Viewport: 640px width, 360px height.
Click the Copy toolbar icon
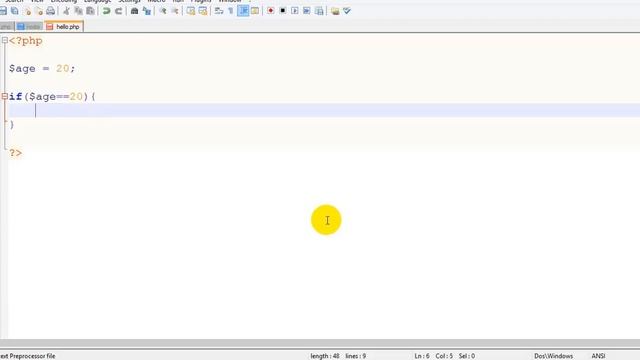click(x=78, y=11)
